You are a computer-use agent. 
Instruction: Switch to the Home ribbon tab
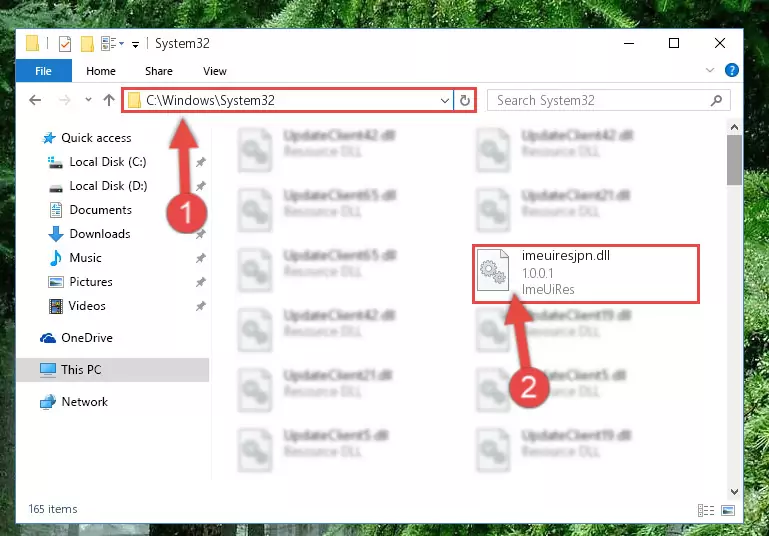(101, 71)
